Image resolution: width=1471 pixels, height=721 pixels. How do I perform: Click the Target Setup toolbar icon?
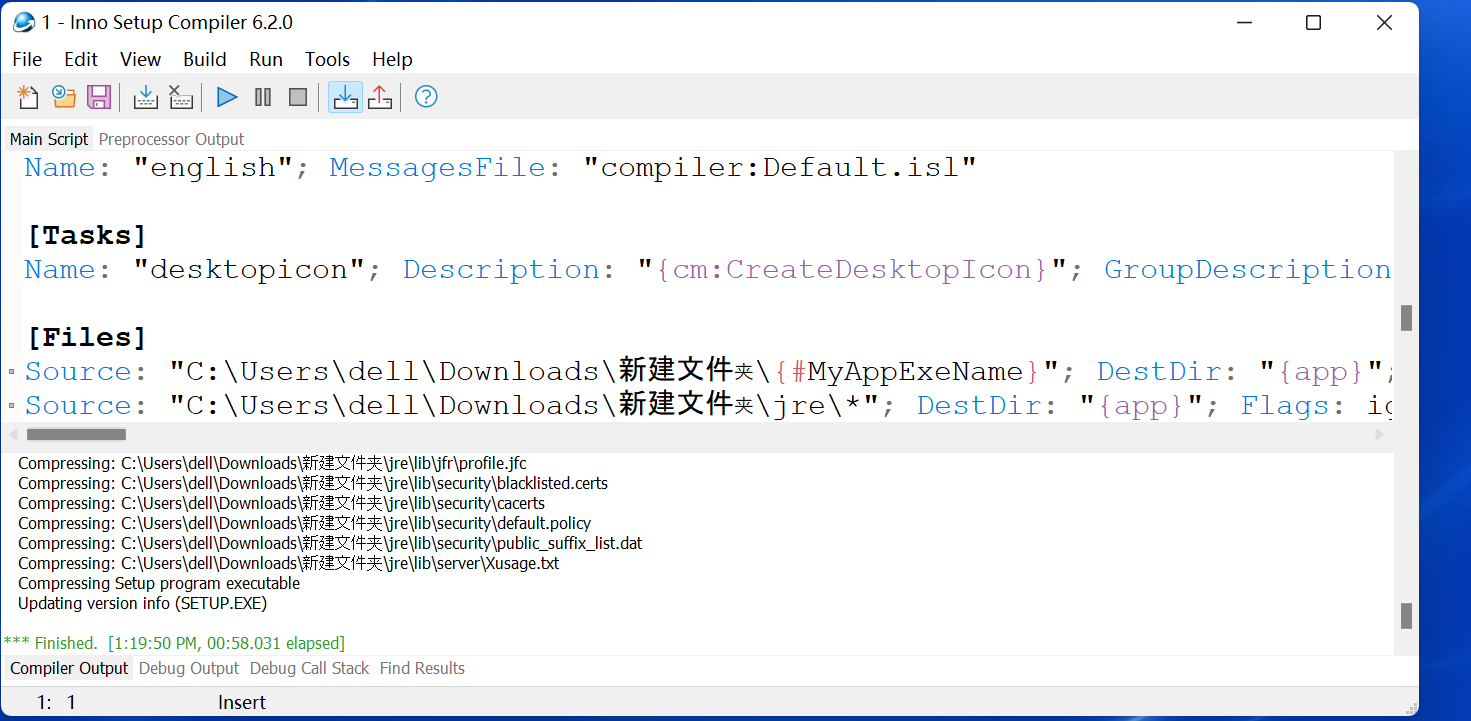pyautogui.click(x=345, y=97)
